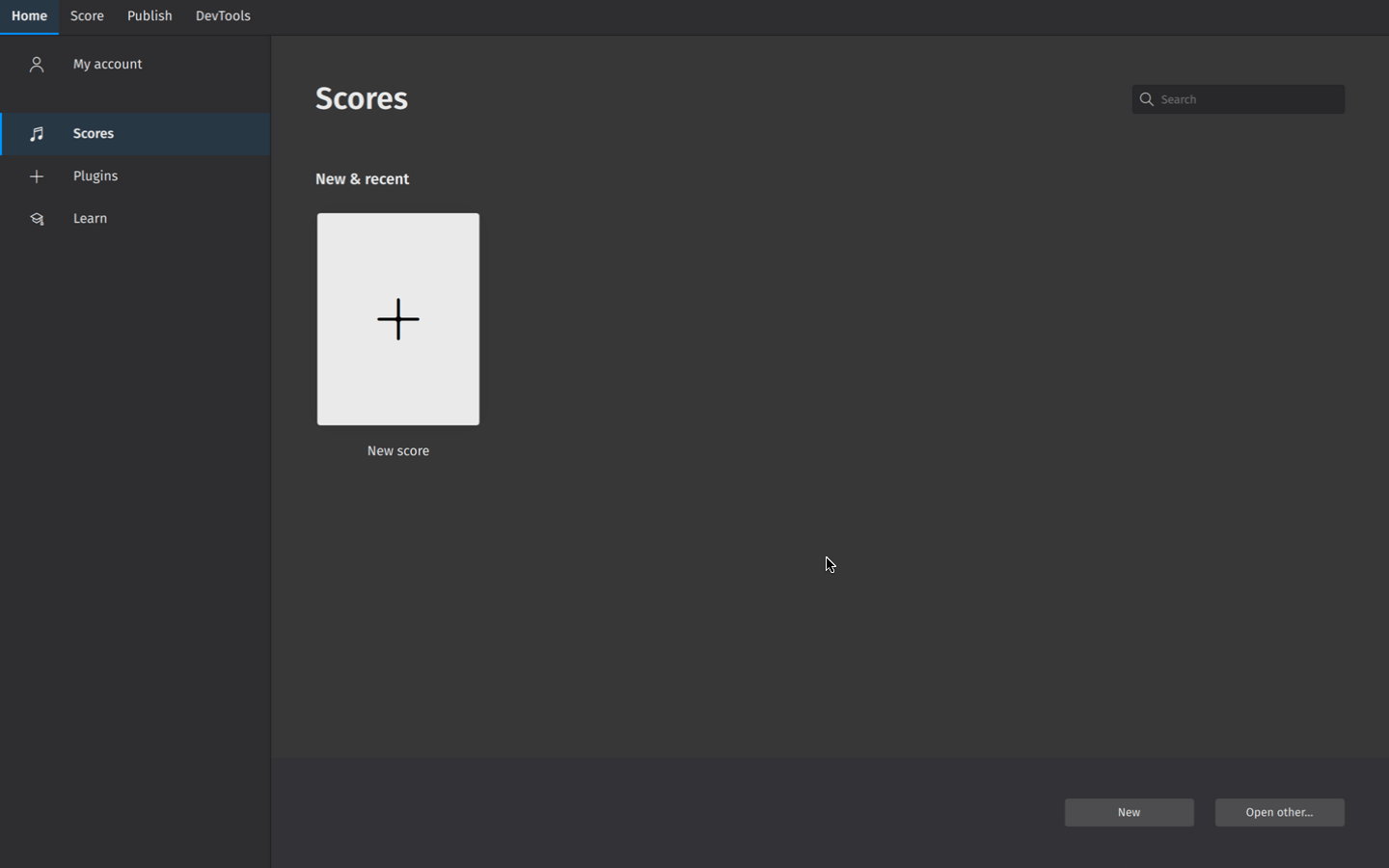
Task: Click the Open other... button
Action: click(x=1279, y=812)
